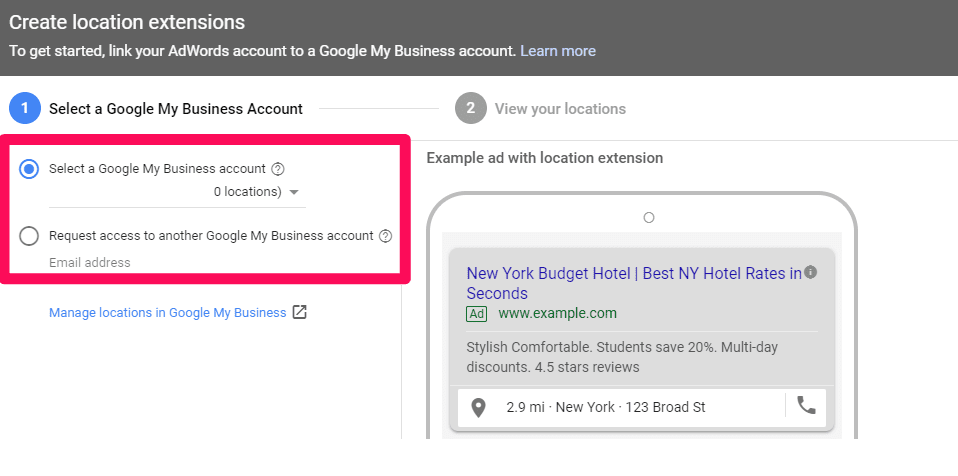Image resolution: width=958 pixels, height=476 pixels.
Task: Click 'Select a Google My Business Account' step label
Action: click(176, 109)
